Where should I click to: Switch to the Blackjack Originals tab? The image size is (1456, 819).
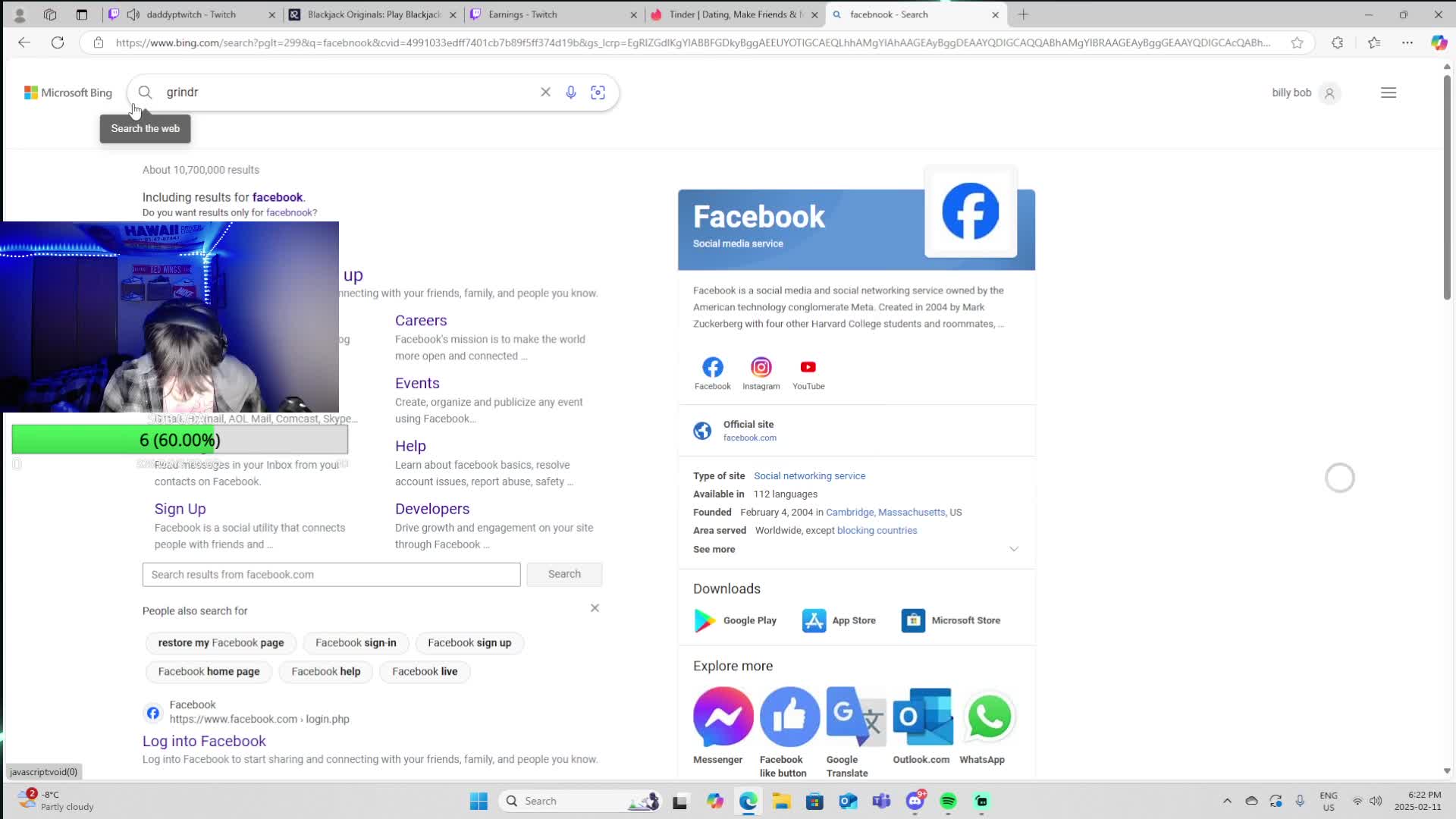pyautogui.click(x=373, y=14)
